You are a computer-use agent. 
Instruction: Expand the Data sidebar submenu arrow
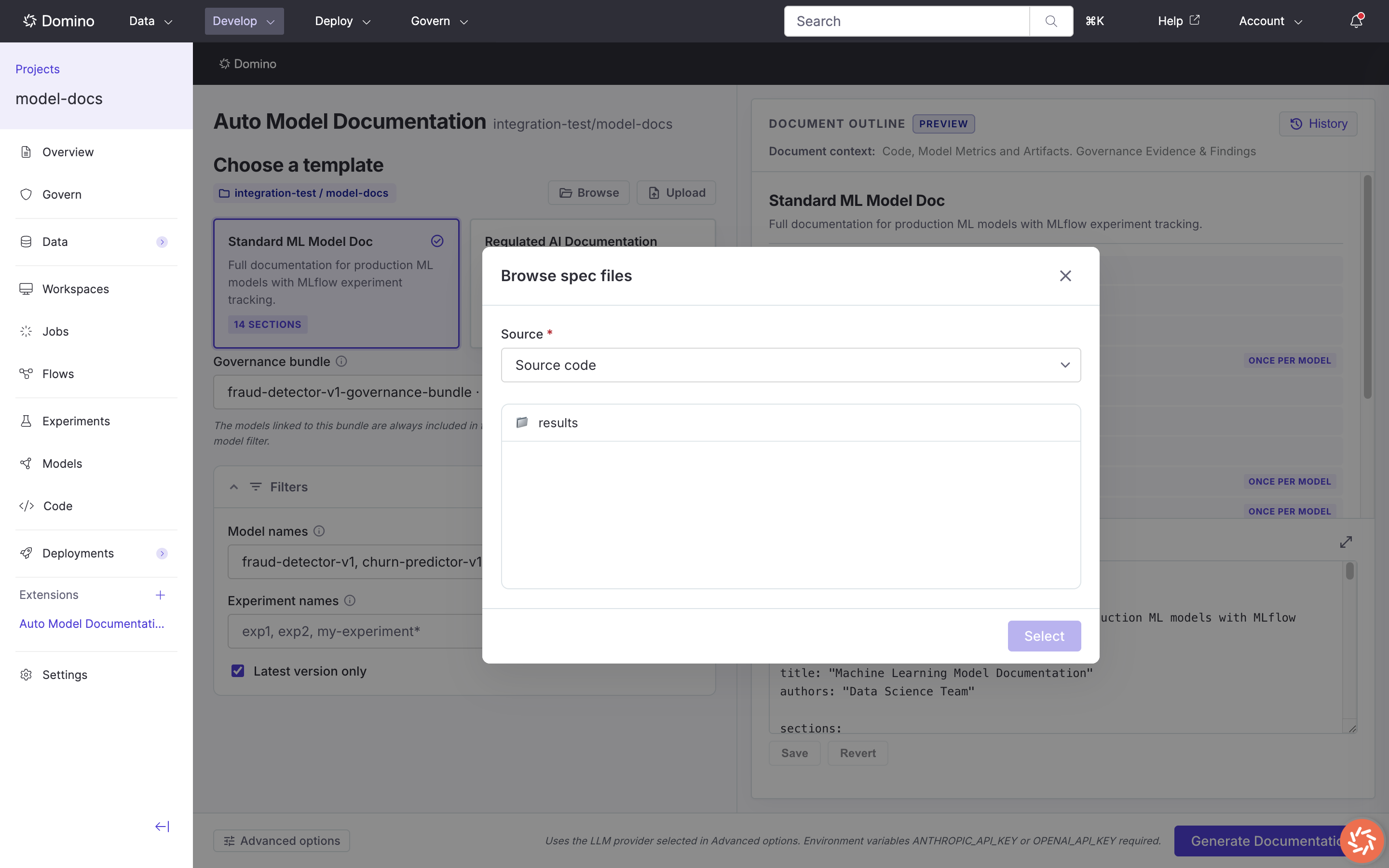pyautogui.click(x=162, y=242)
